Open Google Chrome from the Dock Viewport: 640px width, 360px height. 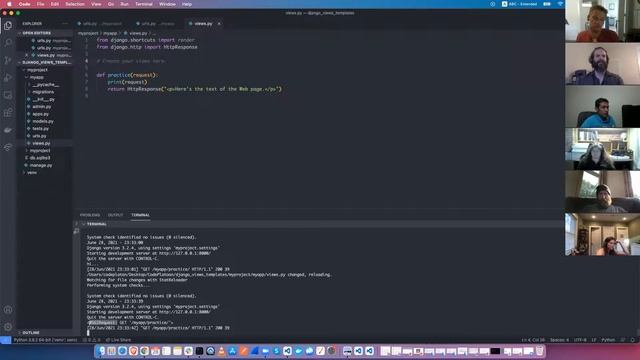click(144, 351)
